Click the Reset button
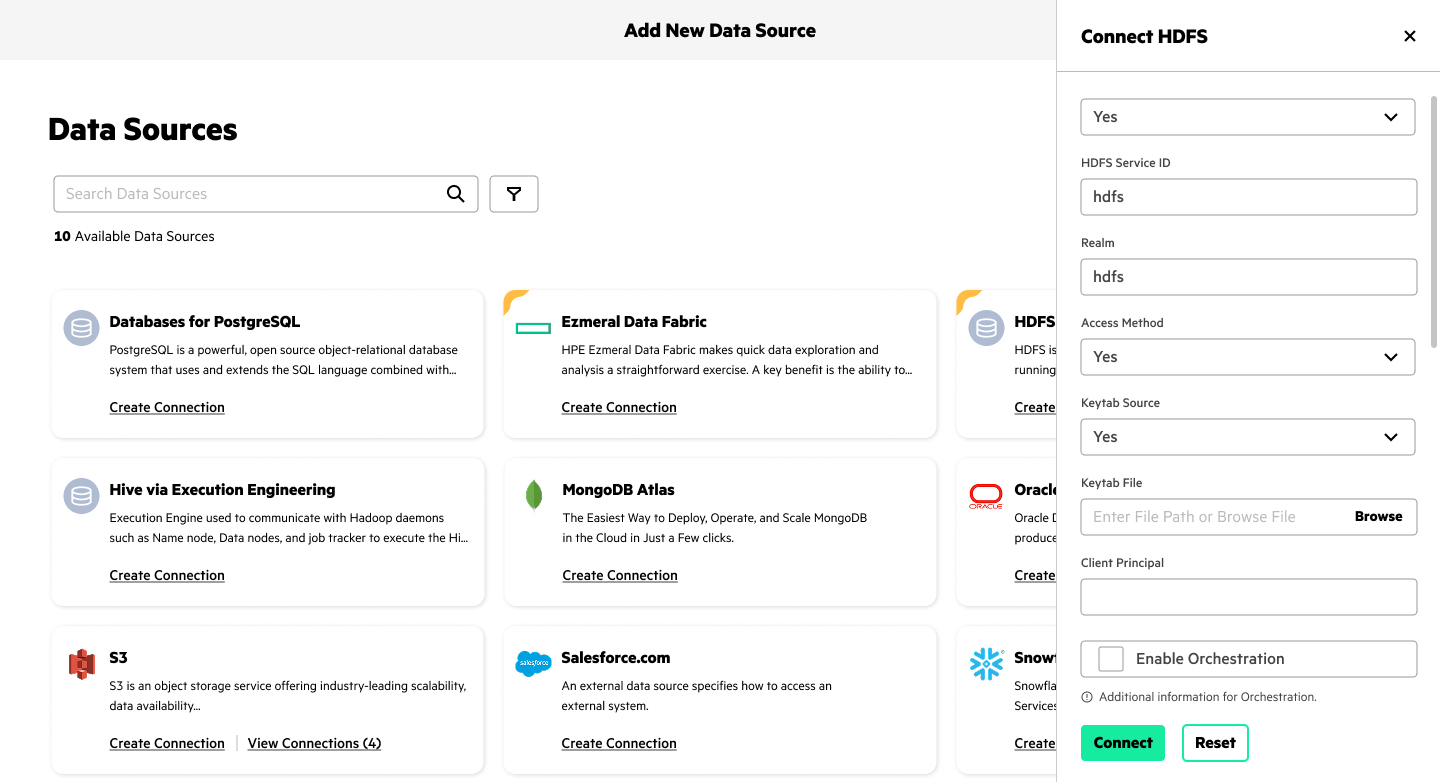Image resolution: width=1440 pixels, height=782 pixels. (1215, 743)
